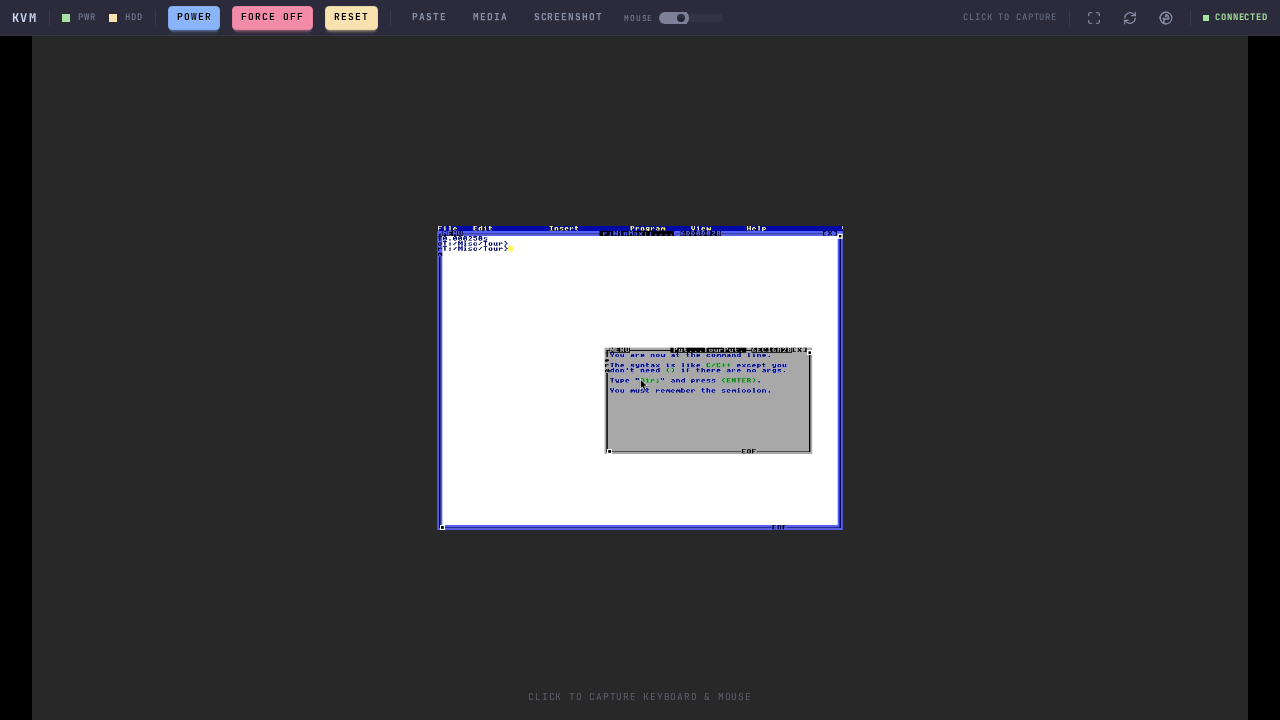The height and width of the screenshot is (720, 1280).
Task: Open the View menu
Action: [700, 229]
